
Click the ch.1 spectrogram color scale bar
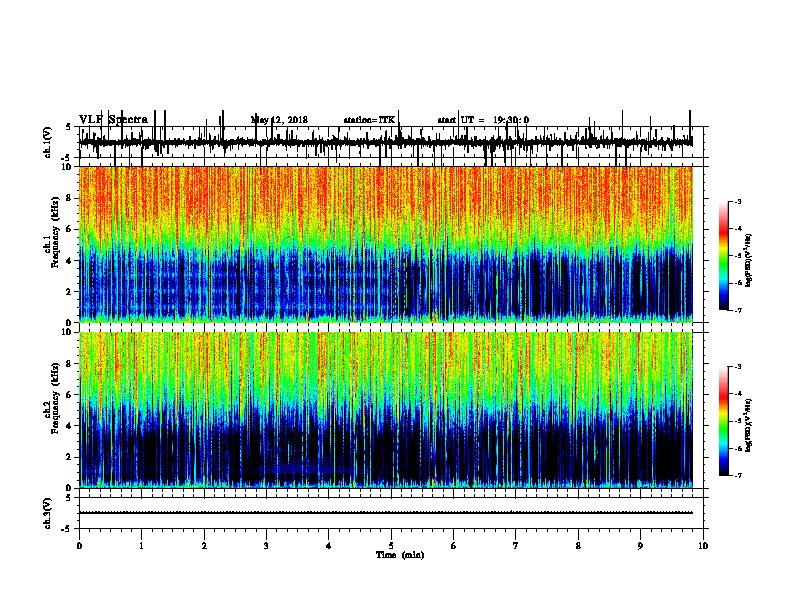point(724,256)
